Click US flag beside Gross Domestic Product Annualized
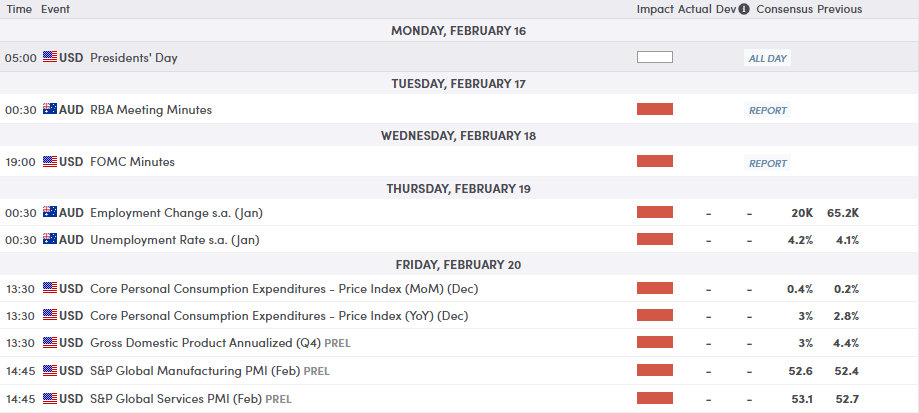919x413 pixels. pyautogui.click(x=50, y=343)
